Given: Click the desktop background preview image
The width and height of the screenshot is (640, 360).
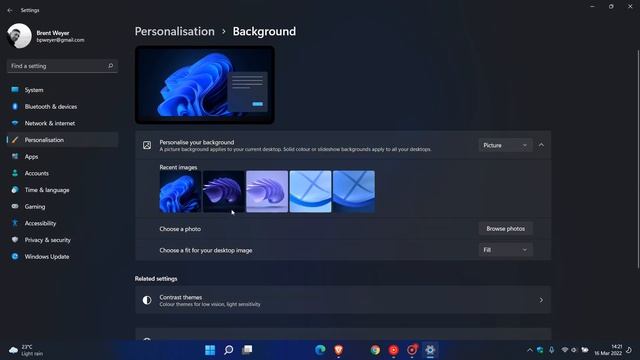Looking at the screenshot, I should coord(205,85).
